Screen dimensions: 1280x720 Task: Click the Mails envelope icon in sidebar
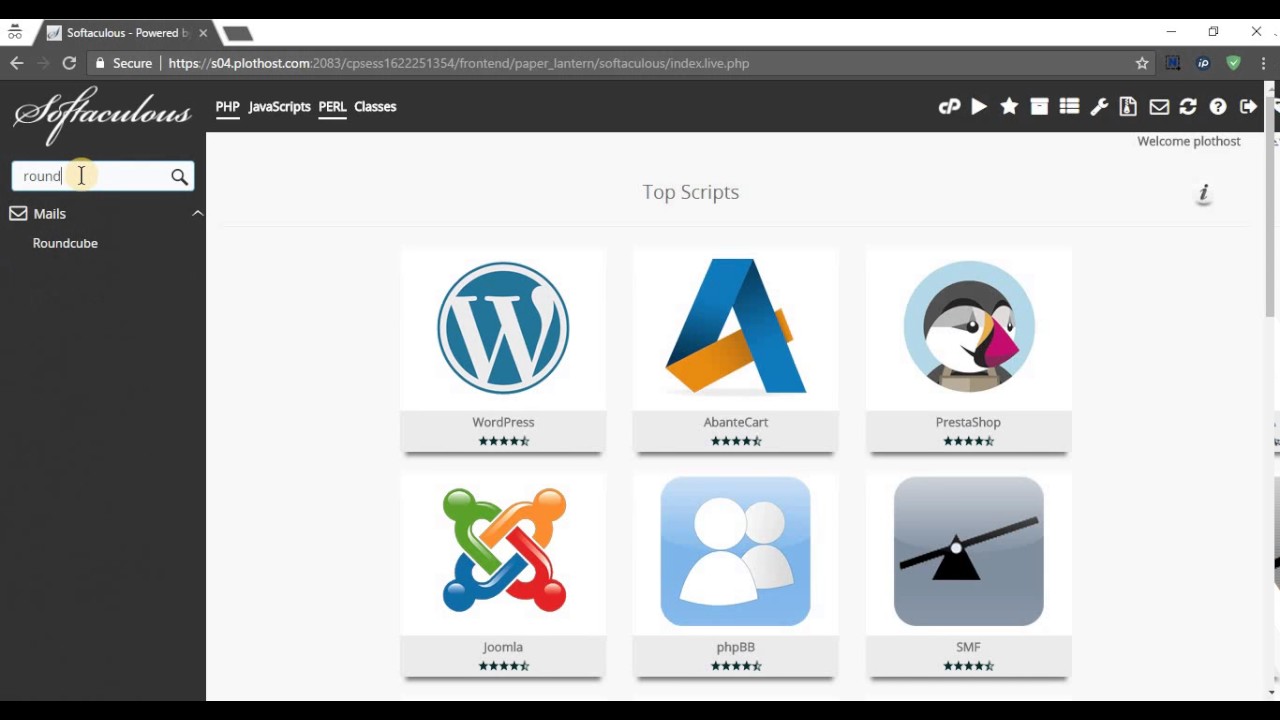coord(18,213)
